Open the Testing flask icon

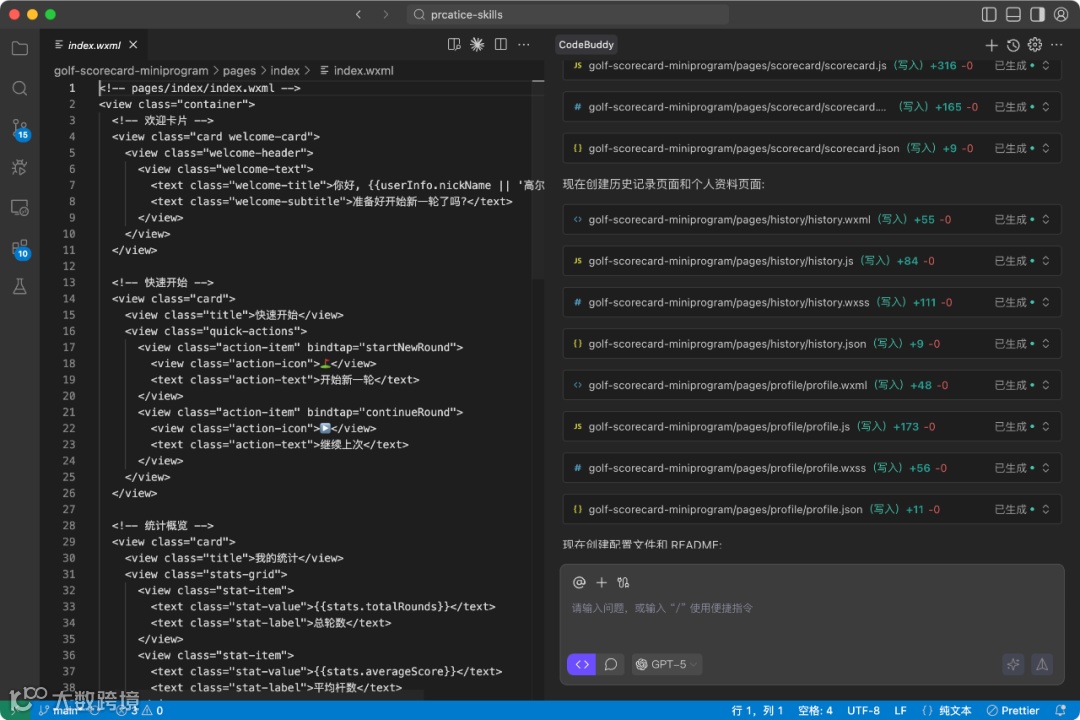(20, 287)
